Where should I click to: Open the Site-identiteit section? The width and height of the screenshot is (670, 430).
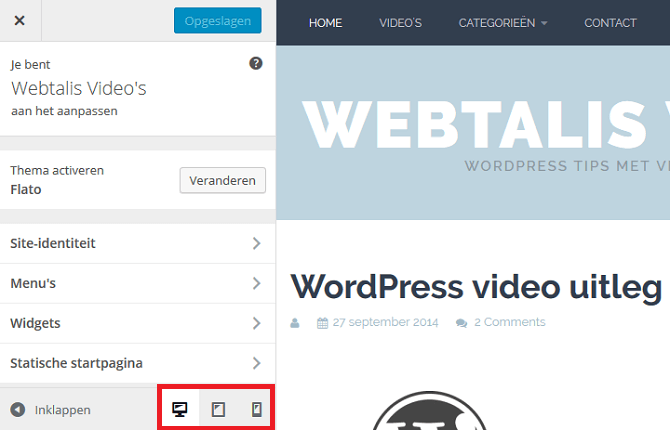[x=138, y=243]
